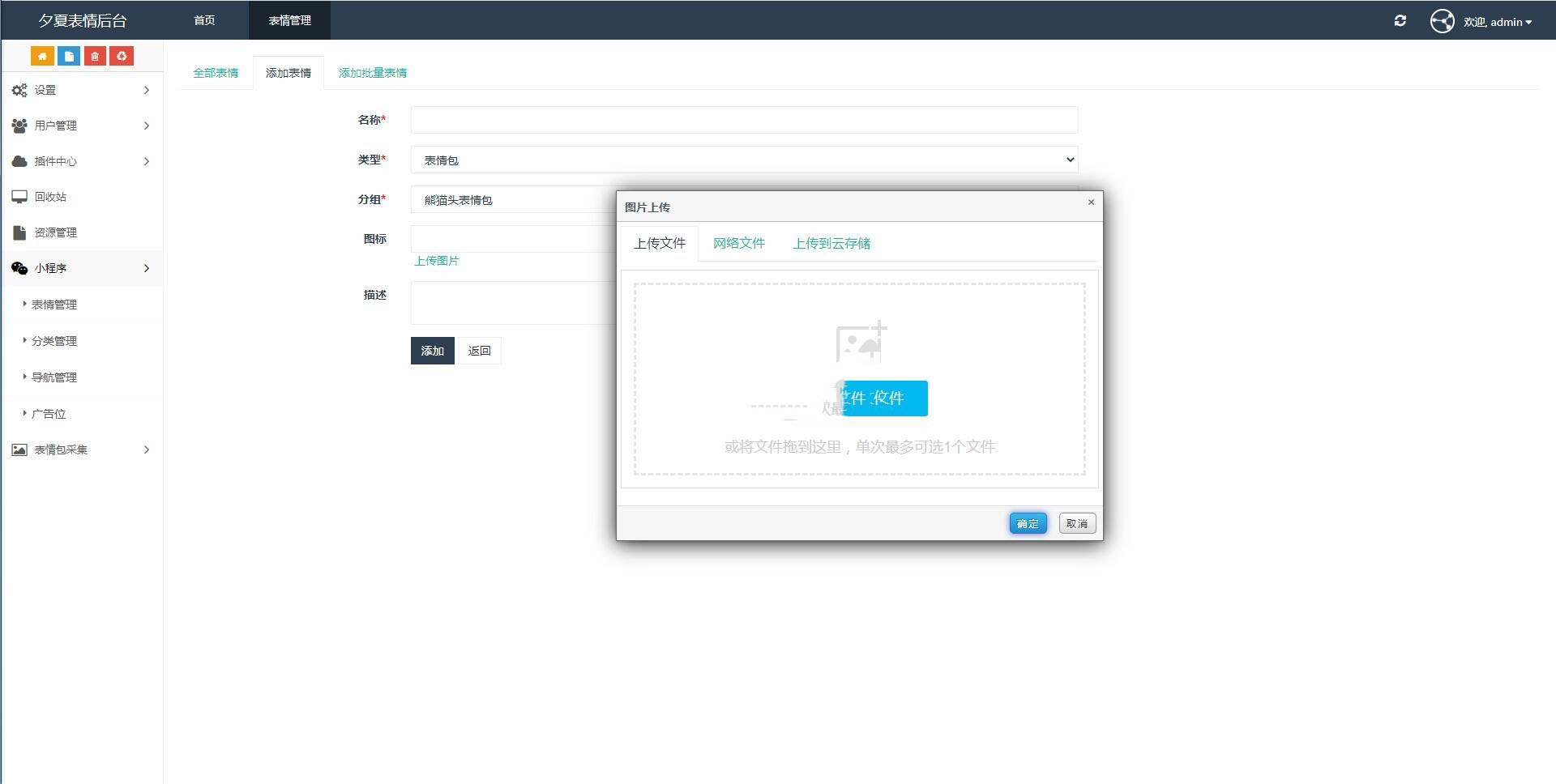Click the file drop zone hint text
Screen dimensions: 1556x784
(x=859, y=447)
